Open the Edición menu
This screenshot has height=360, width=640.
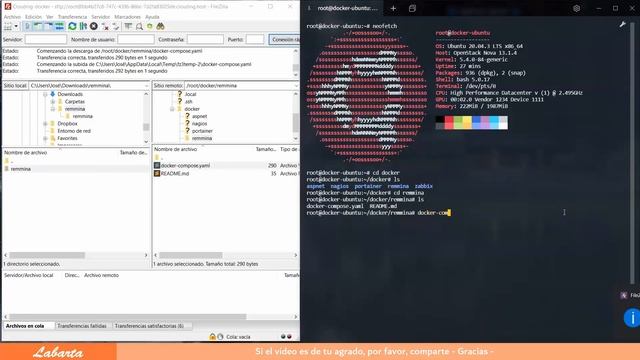33,17
